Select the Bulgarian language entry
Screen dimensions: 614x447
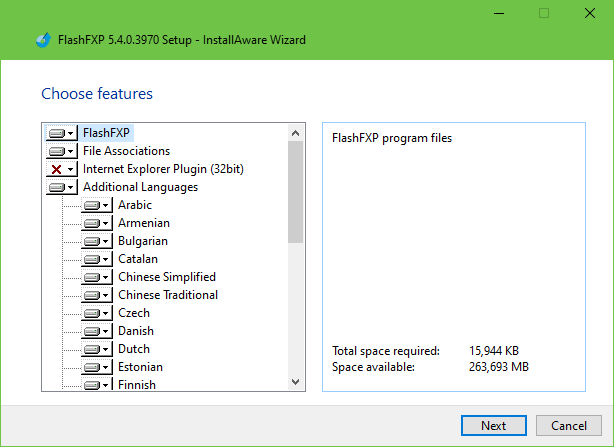[x=143, y=241]
